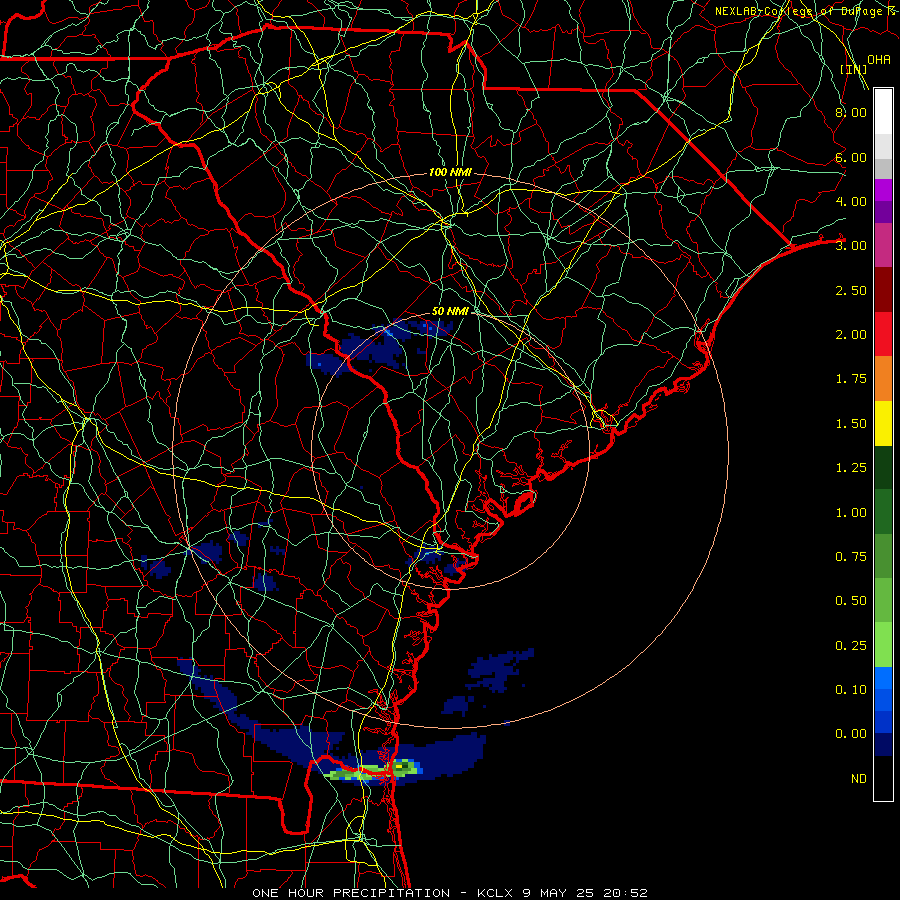Click the '3.00' legend value

[851, 246]
